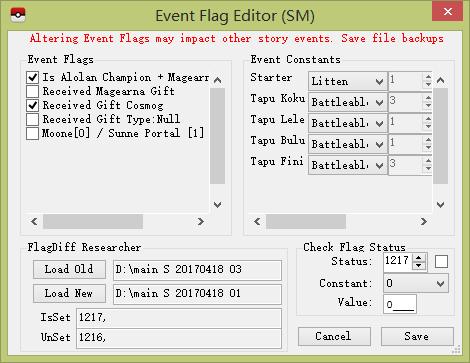Click Event Constants horizontal scroll right arrow

[x=424, y=221]
